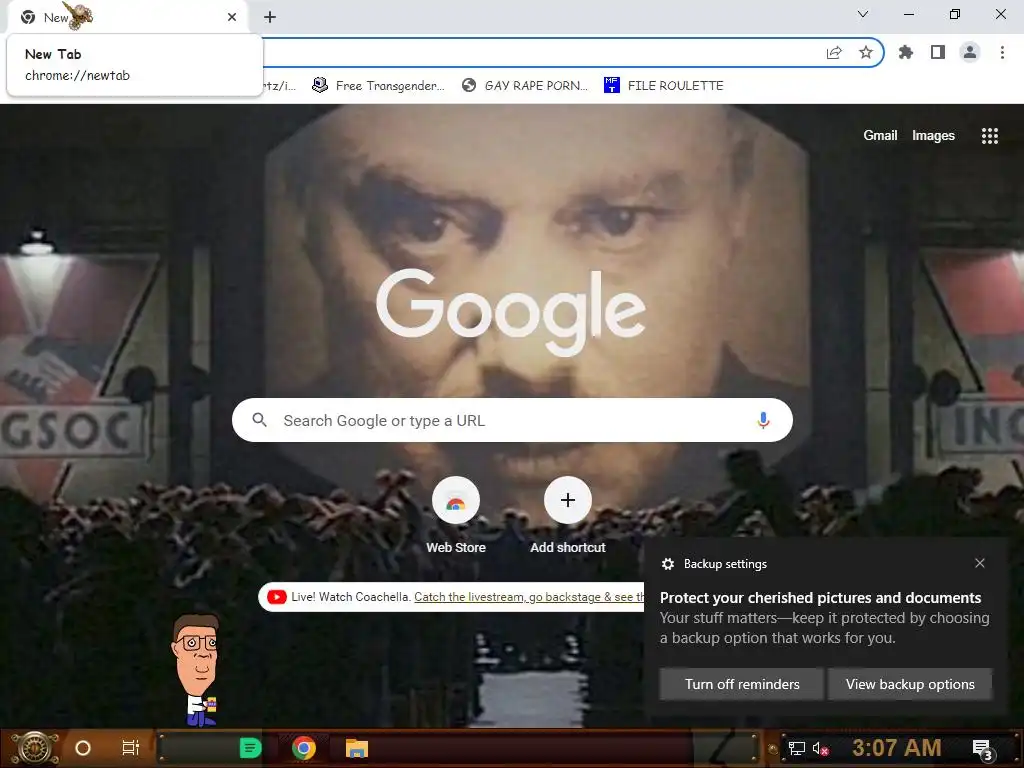Open the Google apps grid

990,135
